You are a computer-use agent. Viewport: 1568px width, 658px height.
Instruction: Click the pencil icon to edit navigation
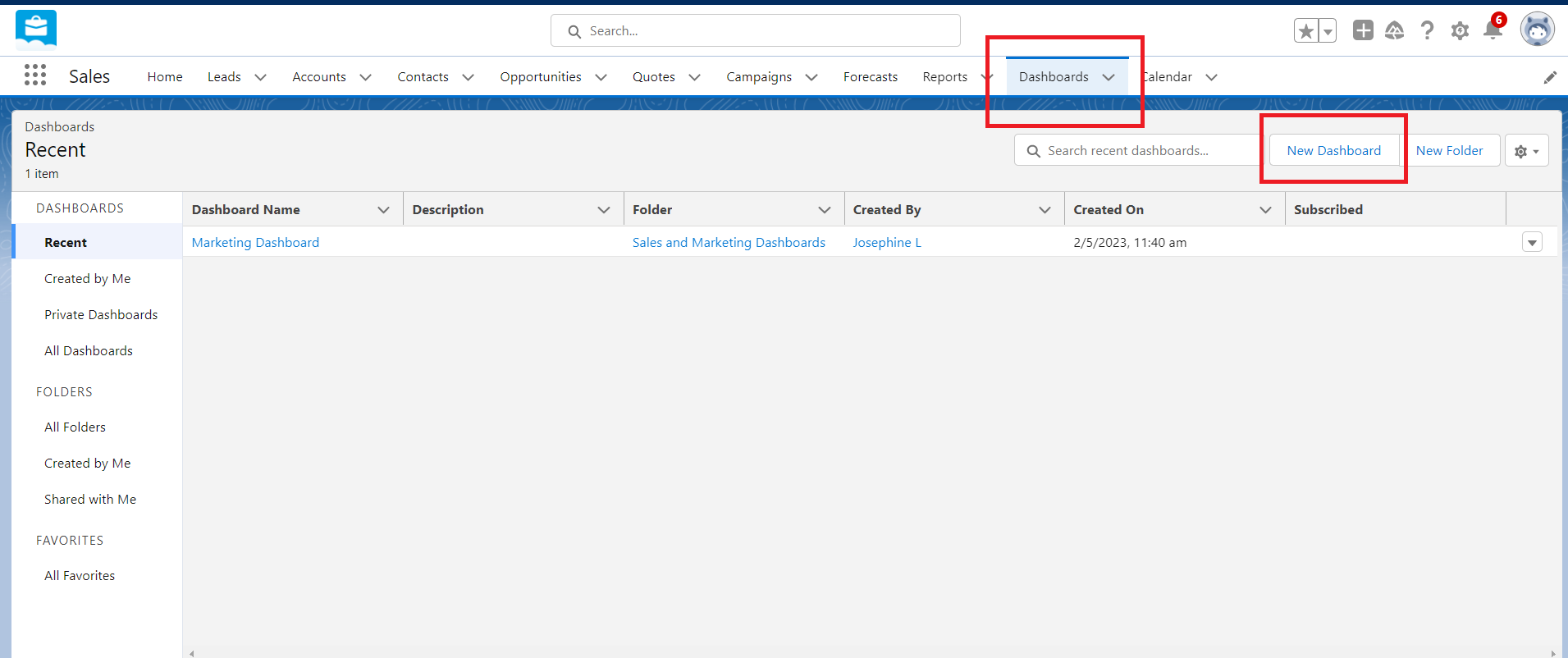(1550, 77)
